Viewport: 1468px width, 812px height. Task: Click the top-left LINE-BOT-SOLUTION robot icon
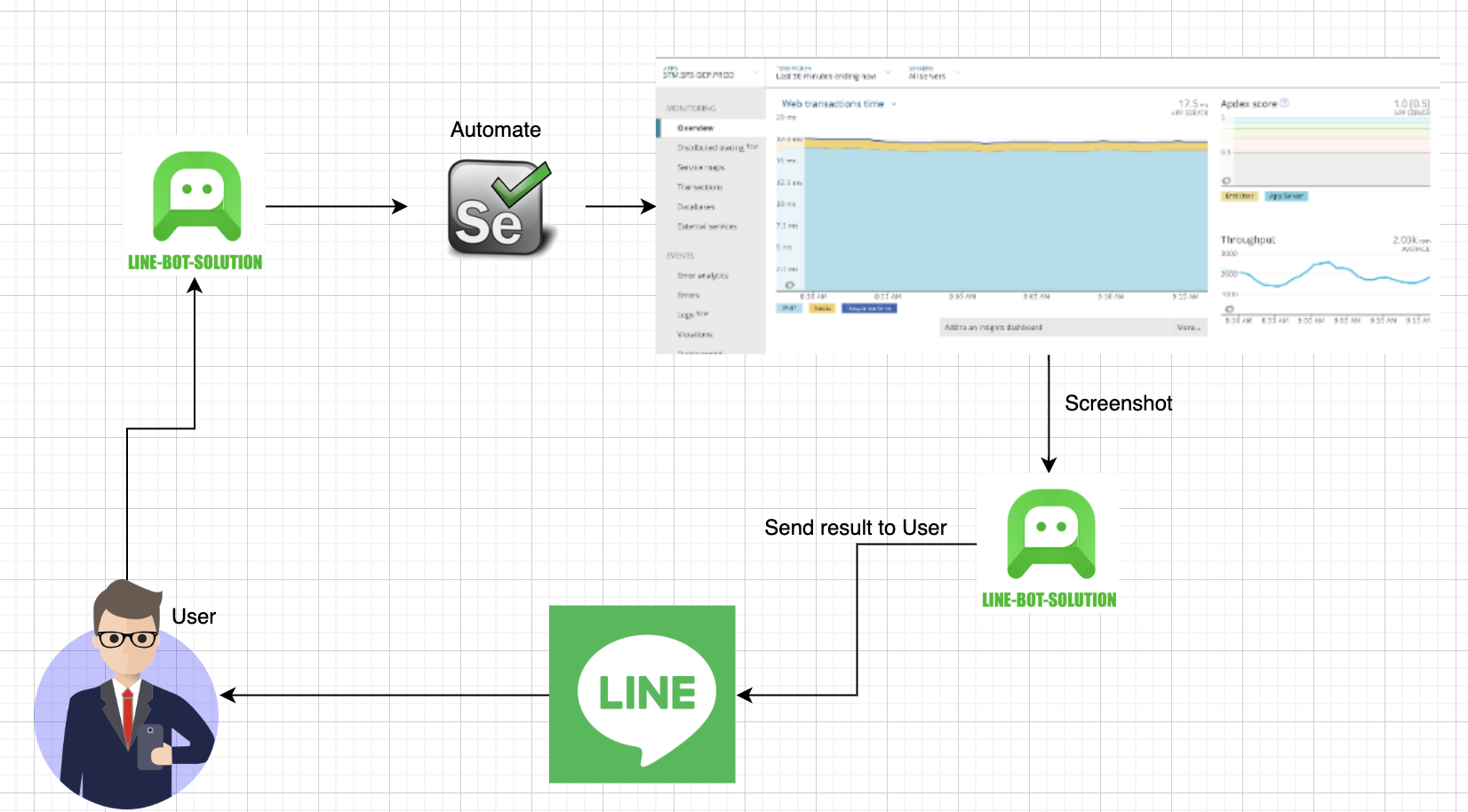coord(195,195)
